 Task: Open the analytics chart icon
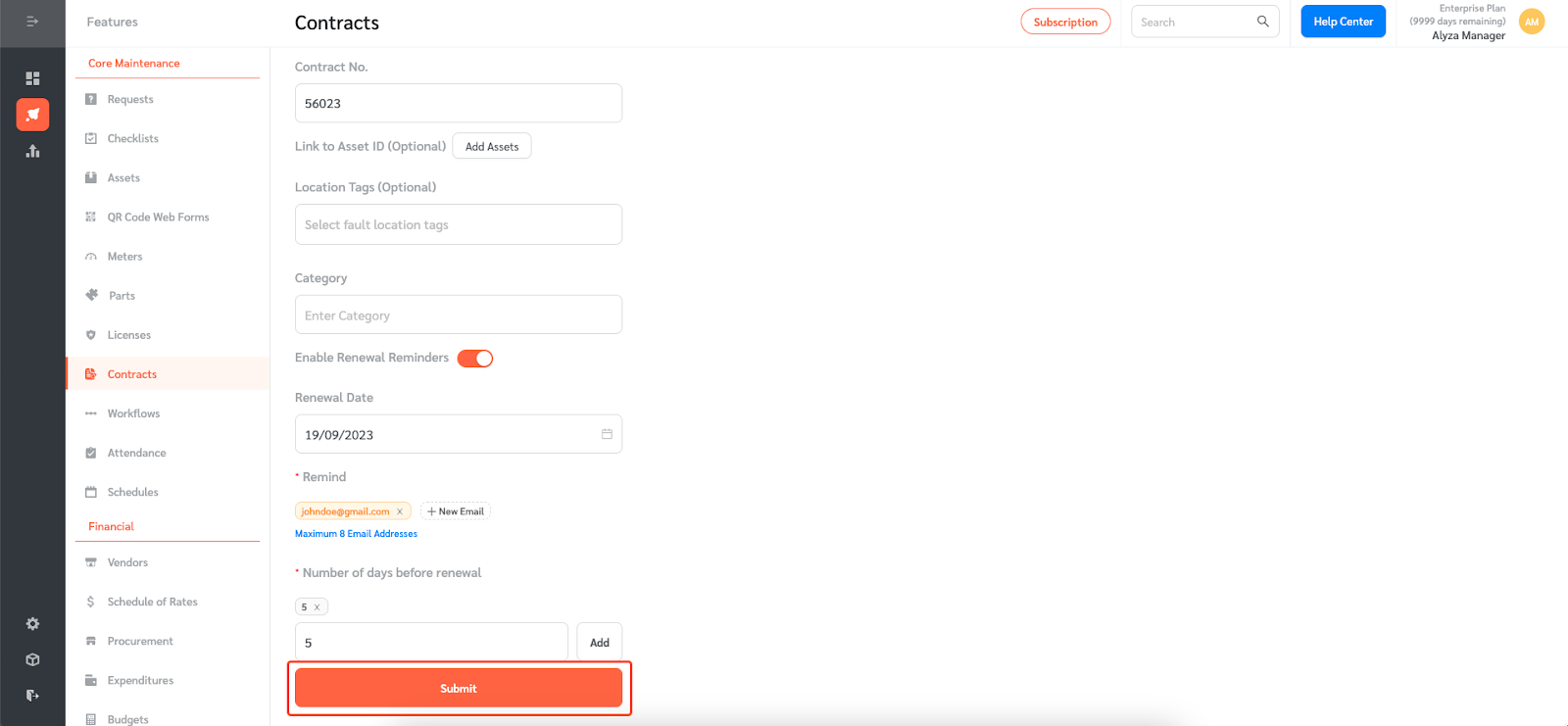click(x=32, y=151)
